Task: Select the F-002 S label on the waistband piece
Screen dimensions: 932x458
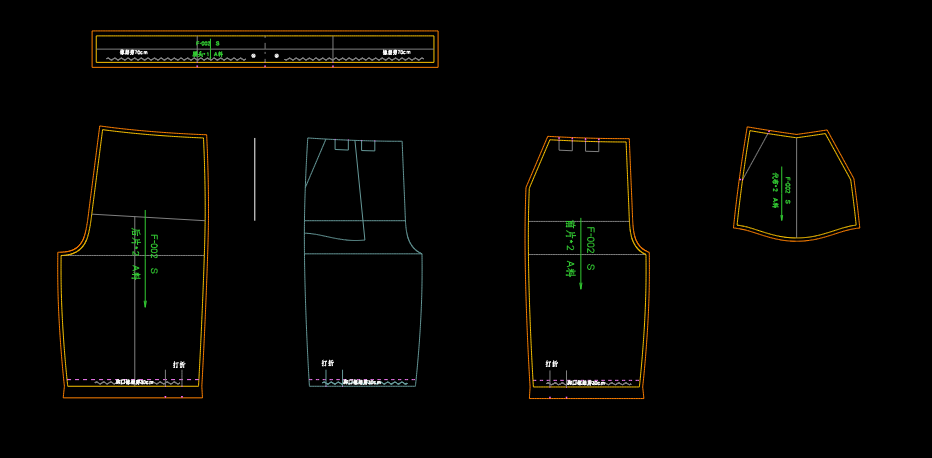Action: (x=207, y=44)
